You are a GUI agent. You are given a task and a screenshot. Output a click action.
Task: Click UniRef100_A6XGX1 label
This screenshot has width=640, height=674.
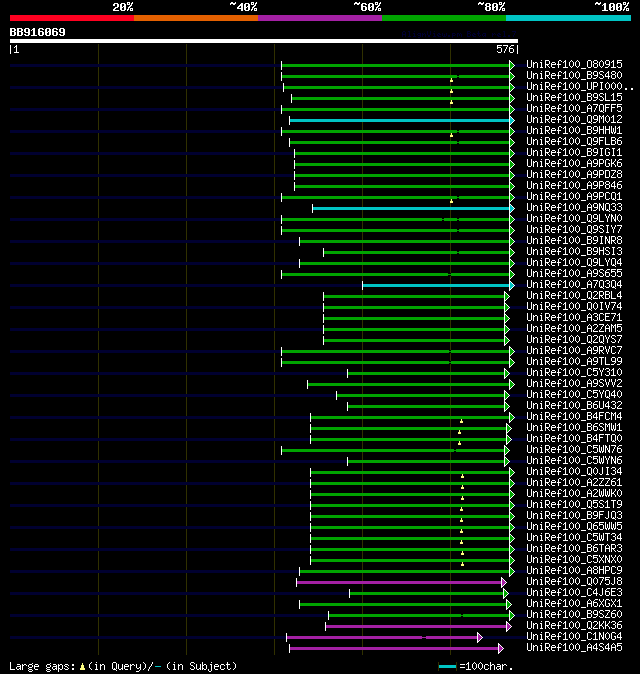(x=574, y=604)
